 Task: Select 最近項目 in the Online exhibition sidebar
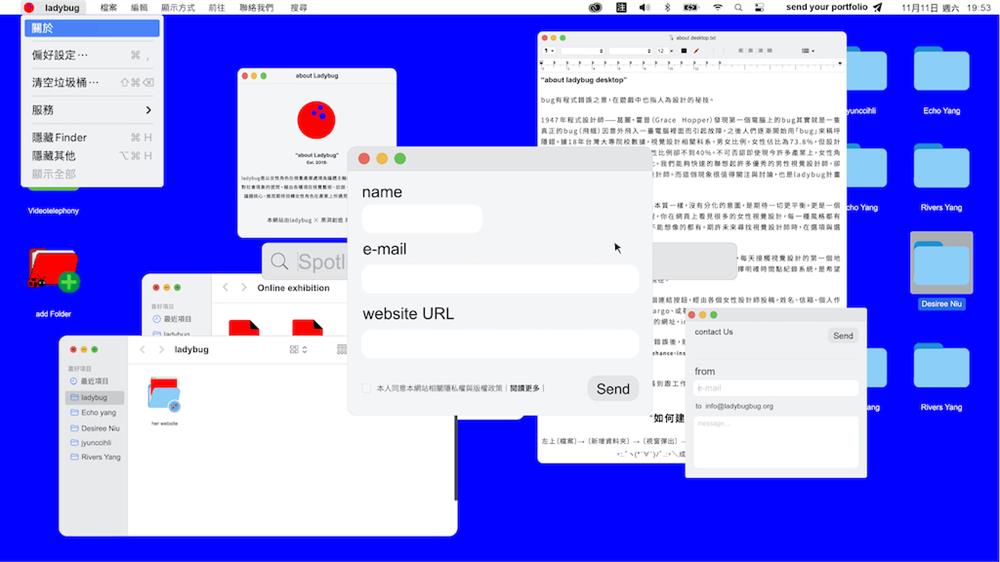[172, 318]
